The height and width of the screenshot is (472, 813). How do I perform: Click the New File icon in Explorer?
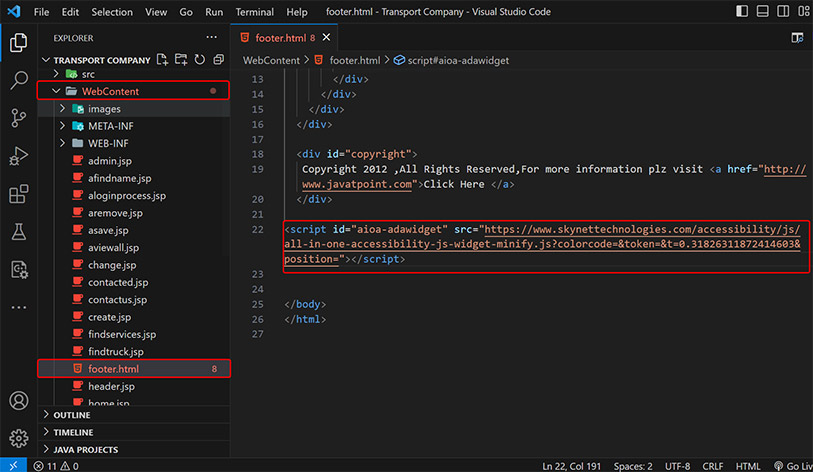(163, 60)
